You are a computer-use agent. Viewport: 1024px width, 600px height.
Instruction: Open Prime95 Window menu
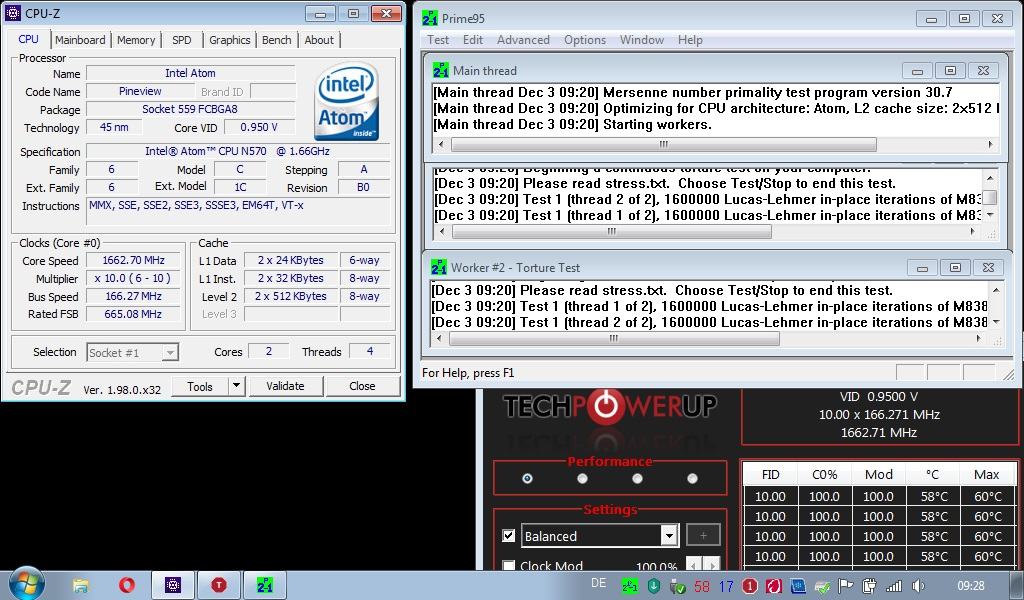(x=641, y=40)
